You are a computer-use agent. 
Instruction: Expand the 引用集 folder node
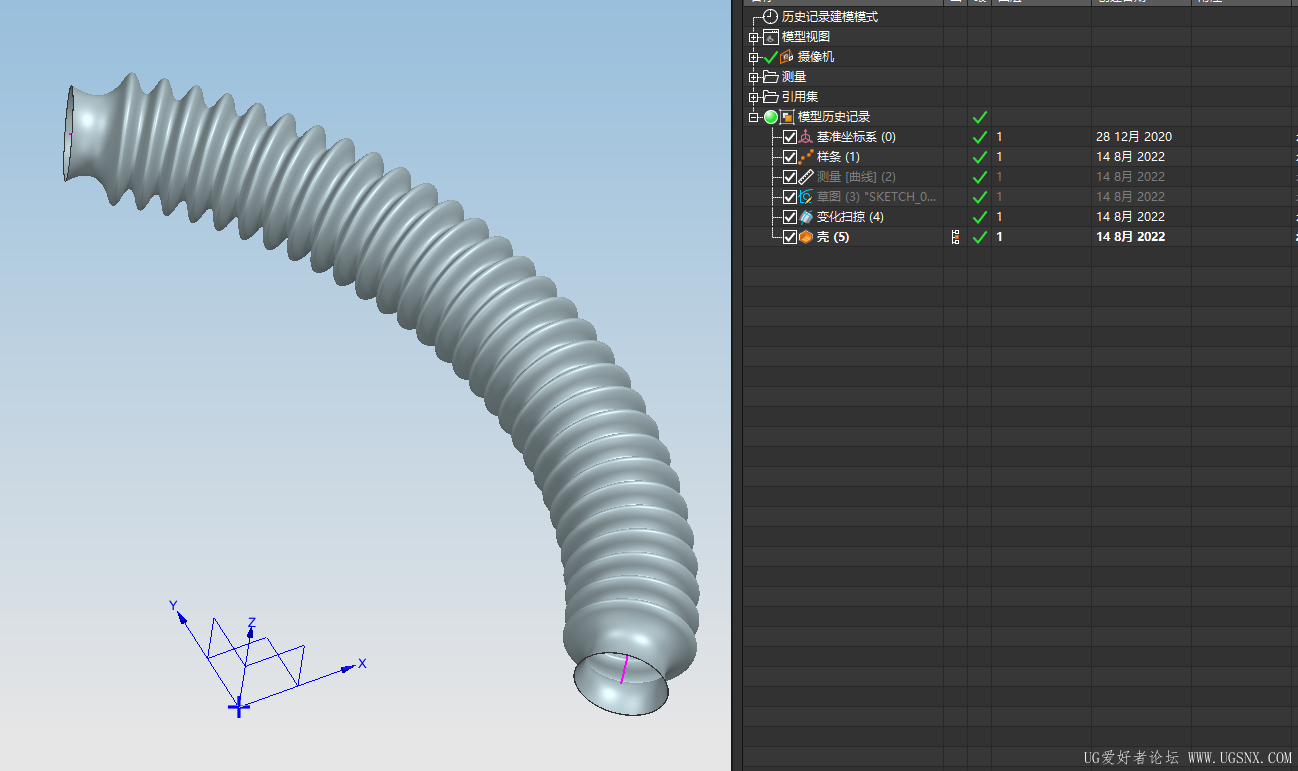tap(754, 97)
